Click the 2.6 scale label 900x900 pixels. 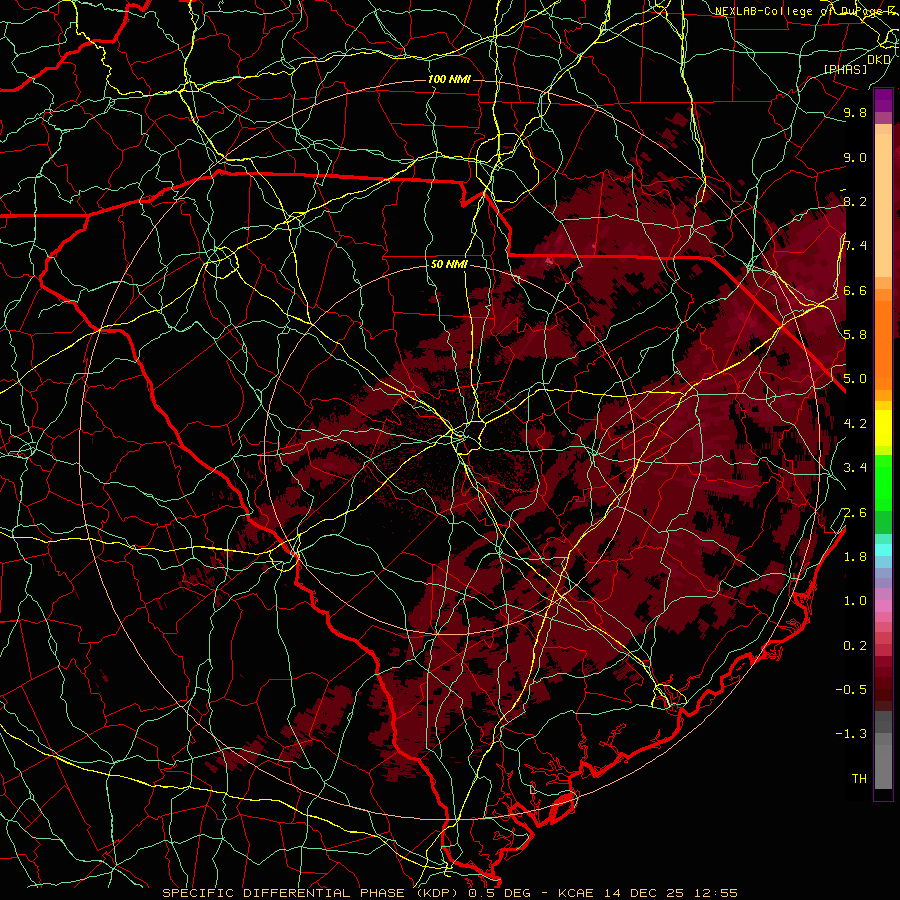[x=855, y=512]
